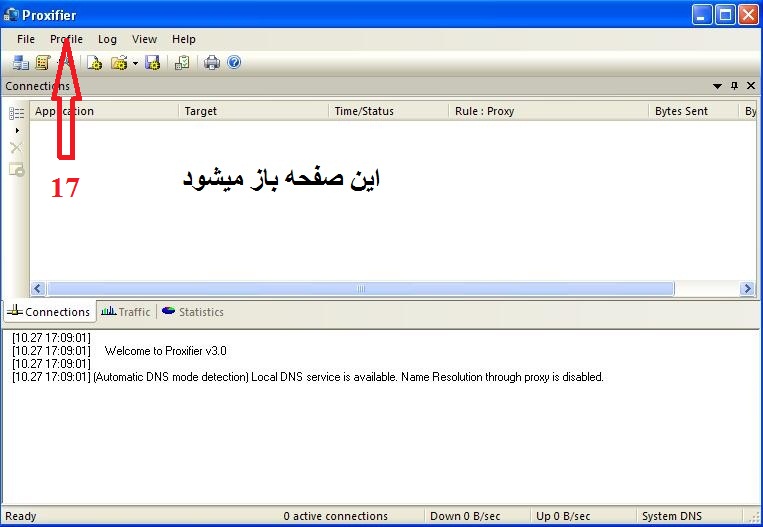This screenshot has width=763, height=527.
Task: Open the Proxification Rules scroll icon
Action: tap(43, 63)
